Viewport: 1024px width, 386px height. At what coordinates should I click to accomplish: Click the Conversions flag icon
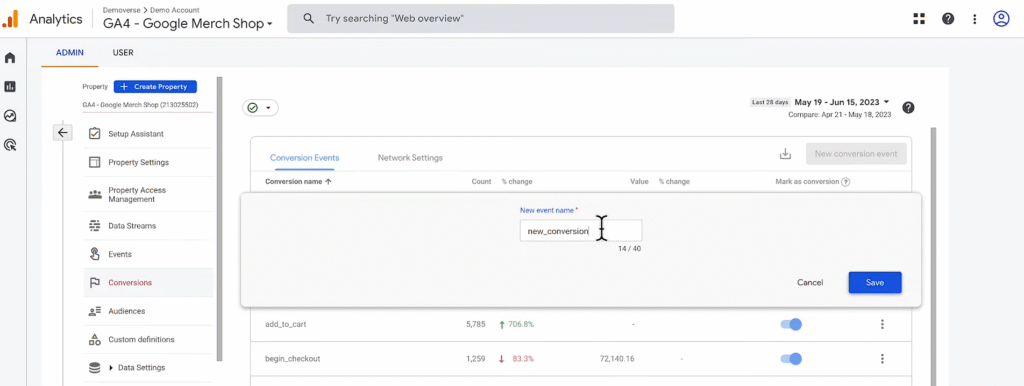click(95, 283)
